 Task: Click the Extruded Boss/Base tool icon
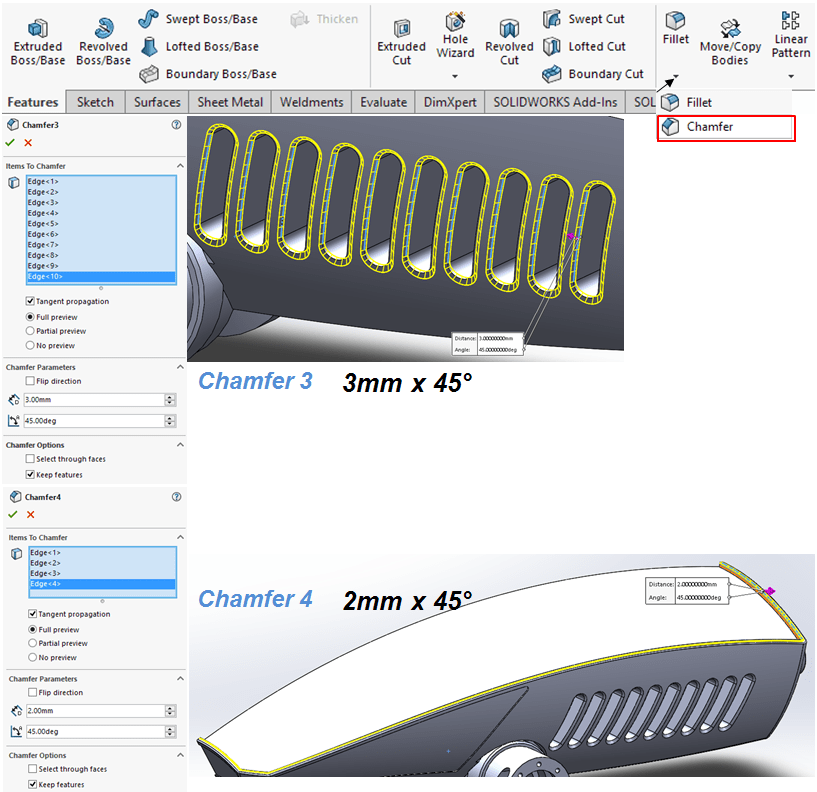pyautogui.click(x=37, y=28)
